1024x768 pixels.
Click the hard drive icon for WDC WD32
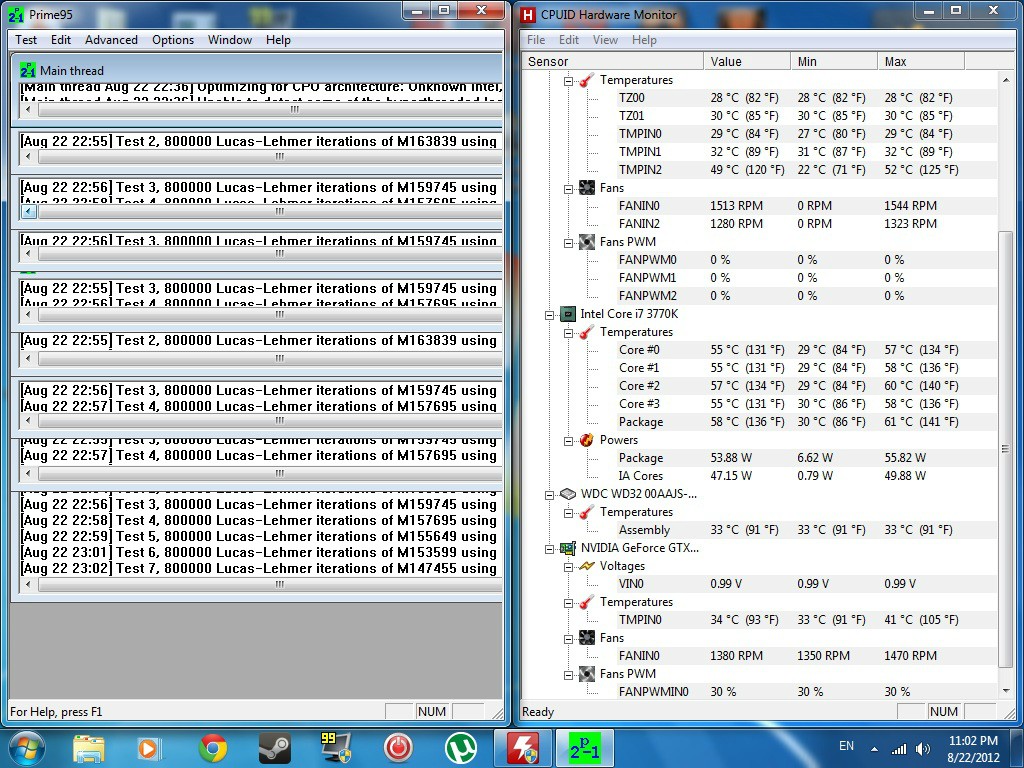[x=568, y=494]
